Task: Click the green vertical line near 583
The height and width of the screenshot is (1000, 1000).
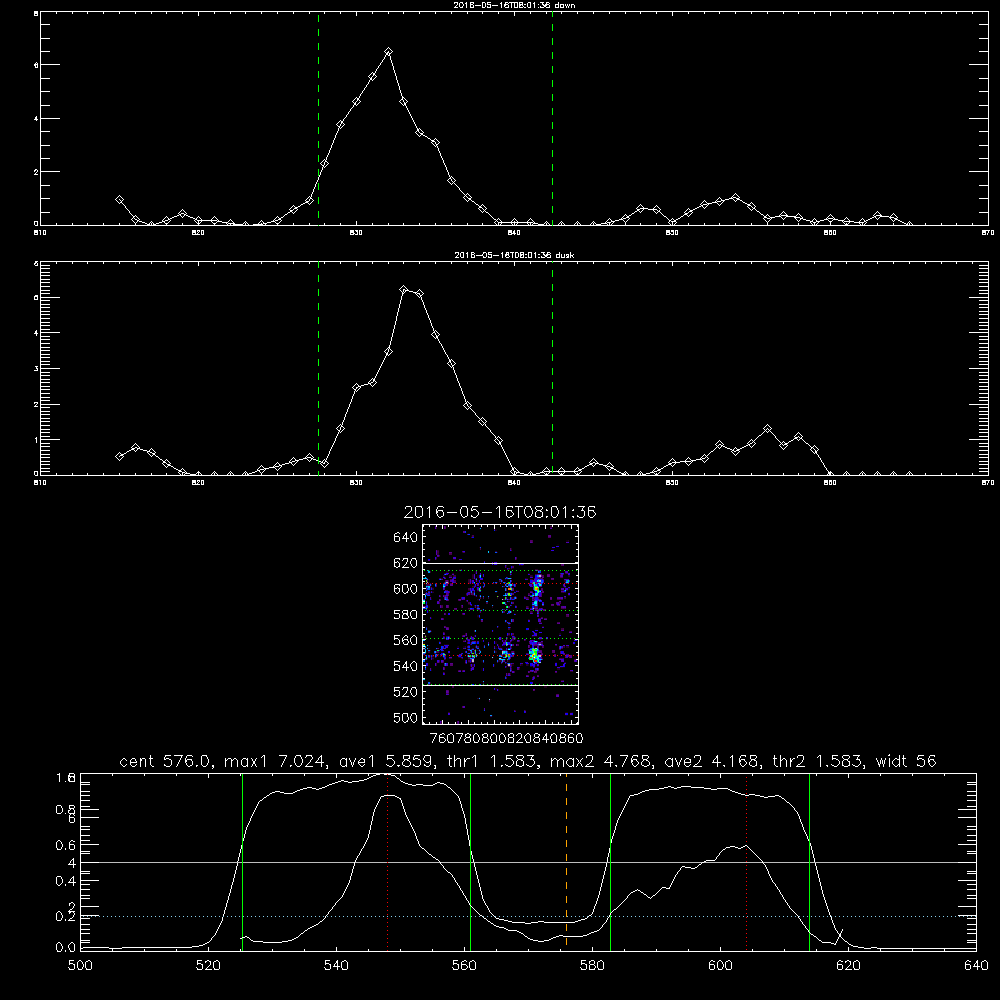Action: 610,862
